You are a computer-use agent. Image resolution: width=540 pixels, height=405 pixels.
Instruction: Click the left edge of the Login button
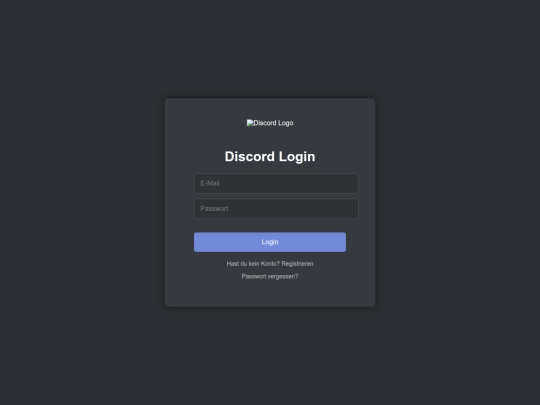[197, 242]
